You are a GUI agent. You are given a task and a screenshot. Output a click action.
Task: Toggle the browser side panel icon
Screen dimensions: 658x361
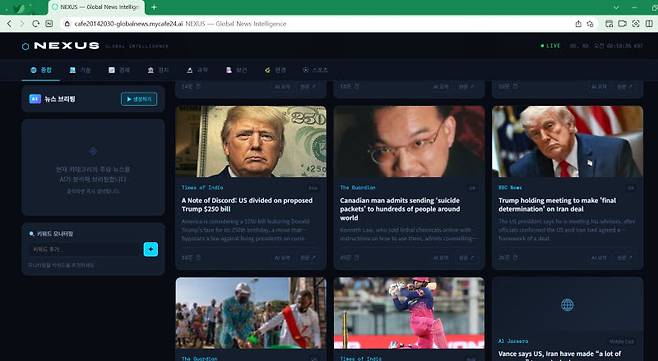(649, 24)
